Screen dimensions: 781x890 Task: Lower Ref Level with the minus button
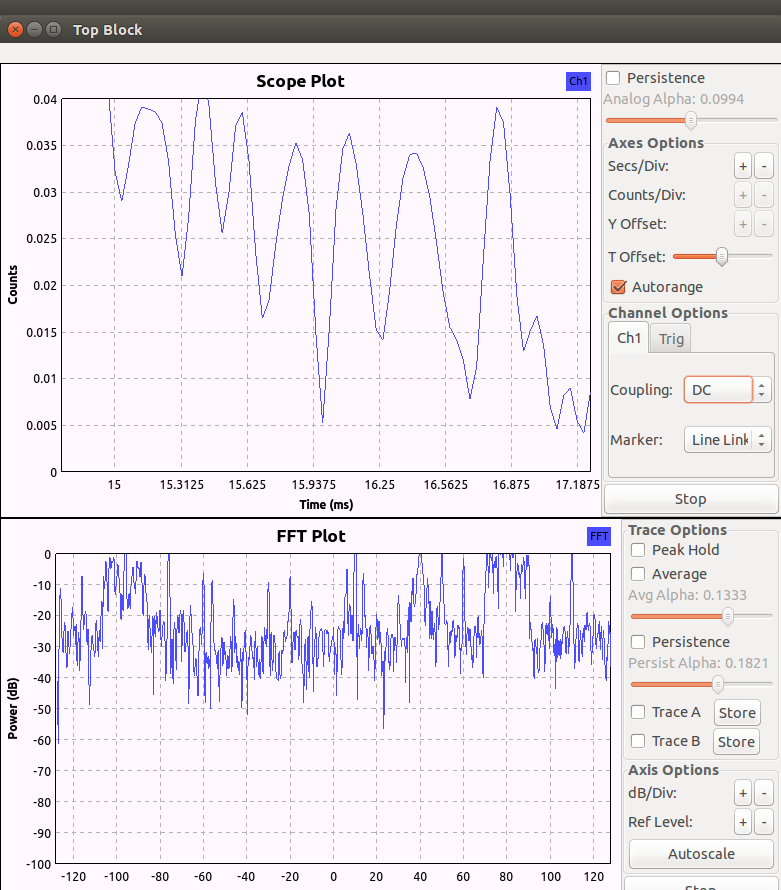(x=763, y=823)
